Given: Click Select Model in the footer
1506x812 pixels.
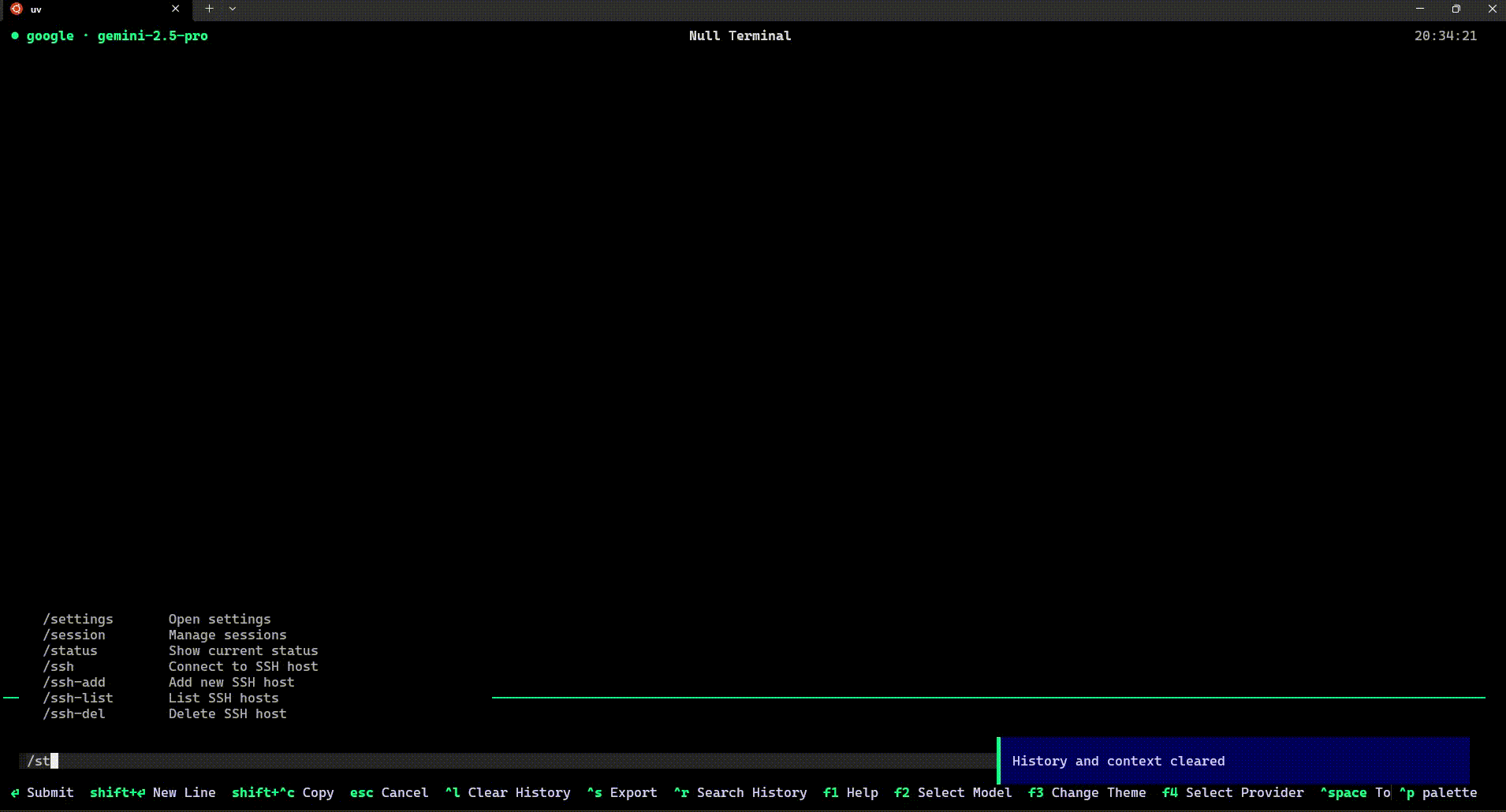Looking at the screenshot, I should pyautogui.click(x=953, y=792).
